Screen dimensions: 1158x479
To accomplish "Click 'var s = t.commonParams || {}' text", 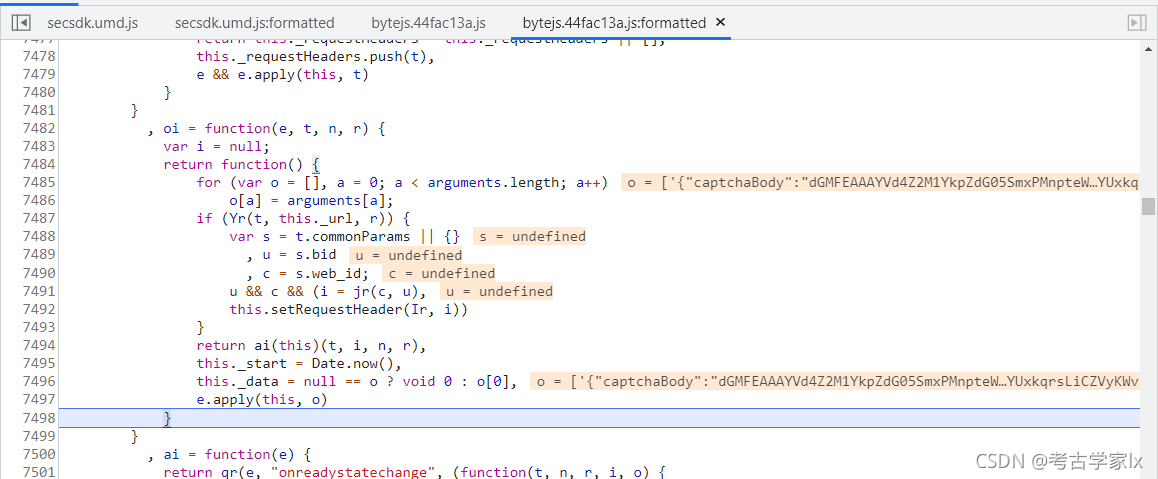I will 345,237.
